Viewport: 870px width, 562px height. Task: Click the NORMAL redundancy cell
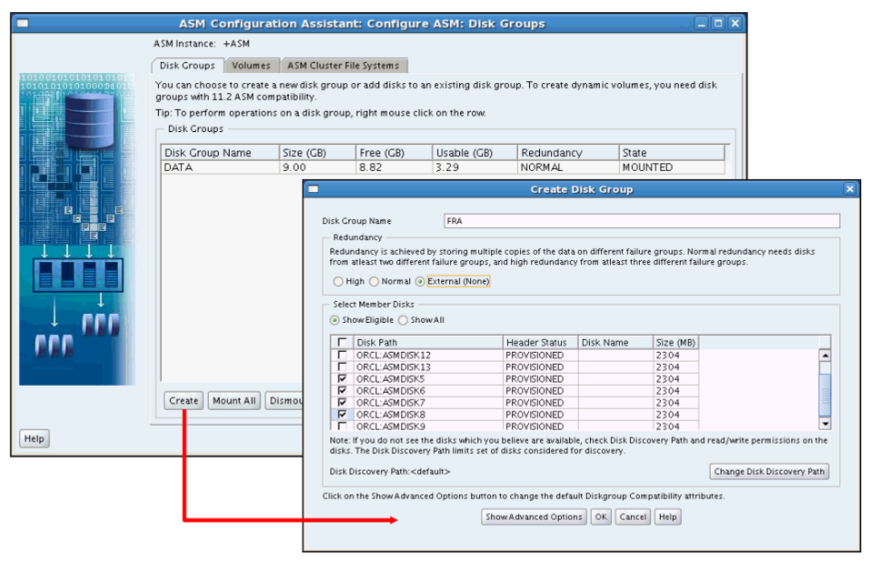coord(568,168)
